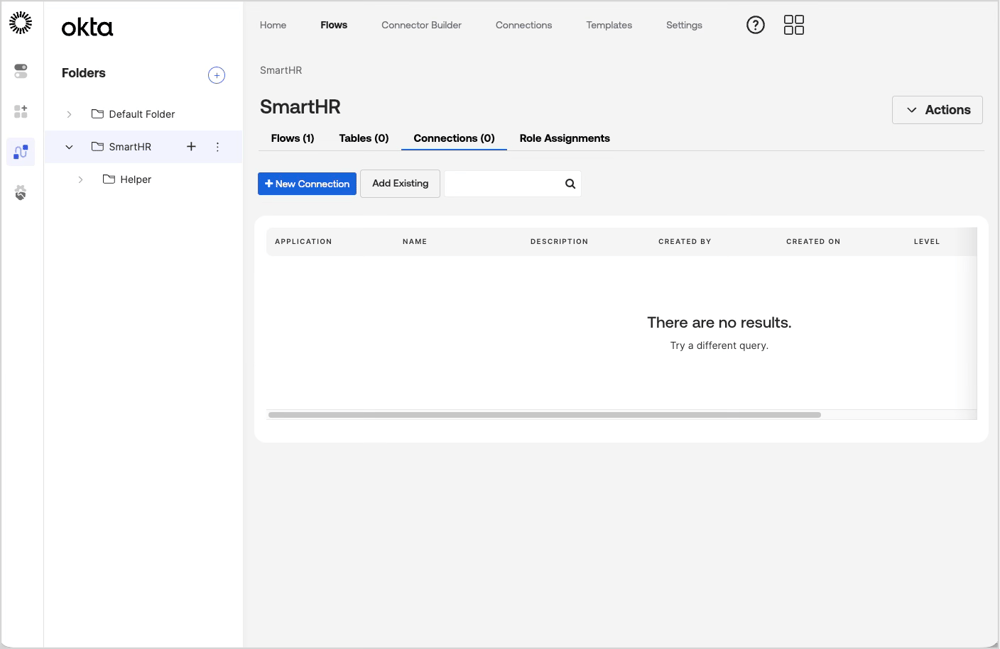The image size is (1000, 649).
Task: Open Settings in top navigation
Action: coord(684,25)
